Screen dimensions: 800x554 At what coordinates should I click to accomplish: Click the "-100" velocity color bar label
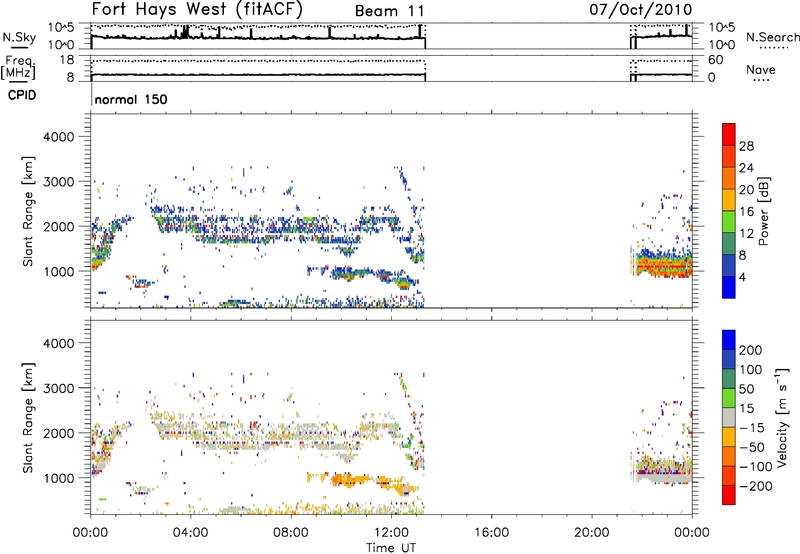click(755, 467)
